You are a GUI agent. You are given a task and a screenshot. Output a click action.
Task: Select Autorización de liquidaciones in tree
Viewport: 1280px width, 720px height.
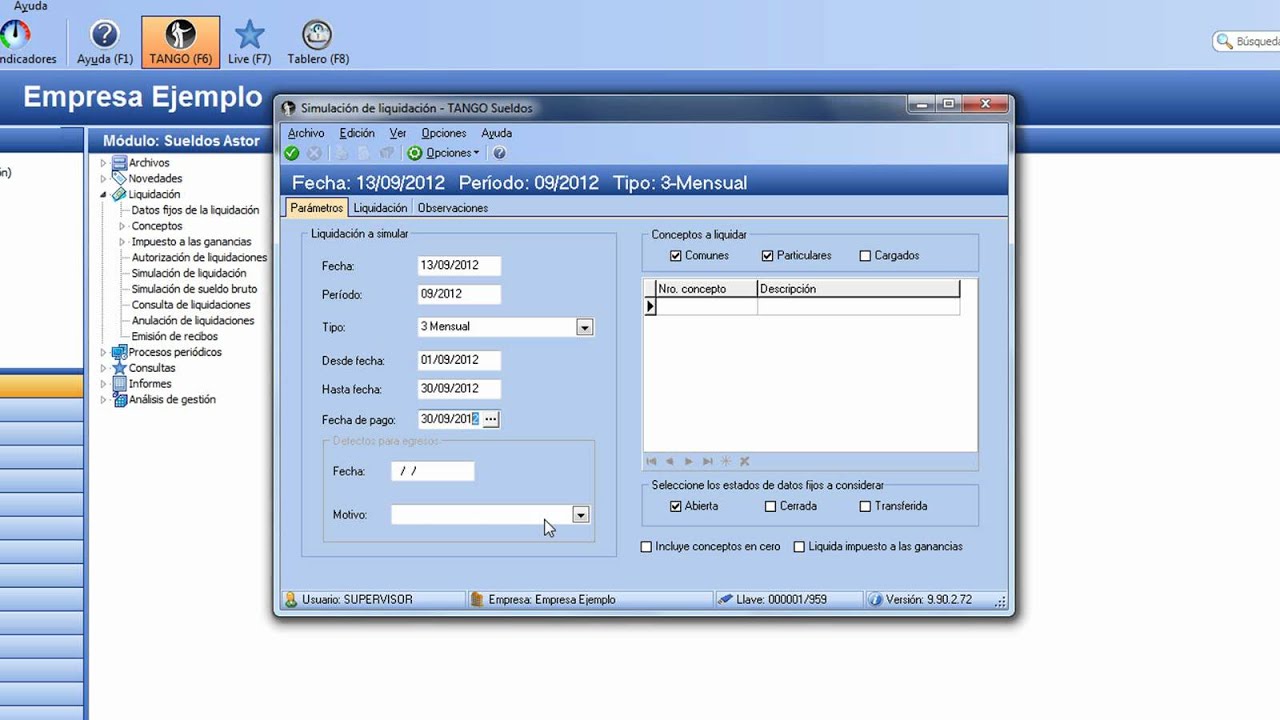(x=199, y=258)
